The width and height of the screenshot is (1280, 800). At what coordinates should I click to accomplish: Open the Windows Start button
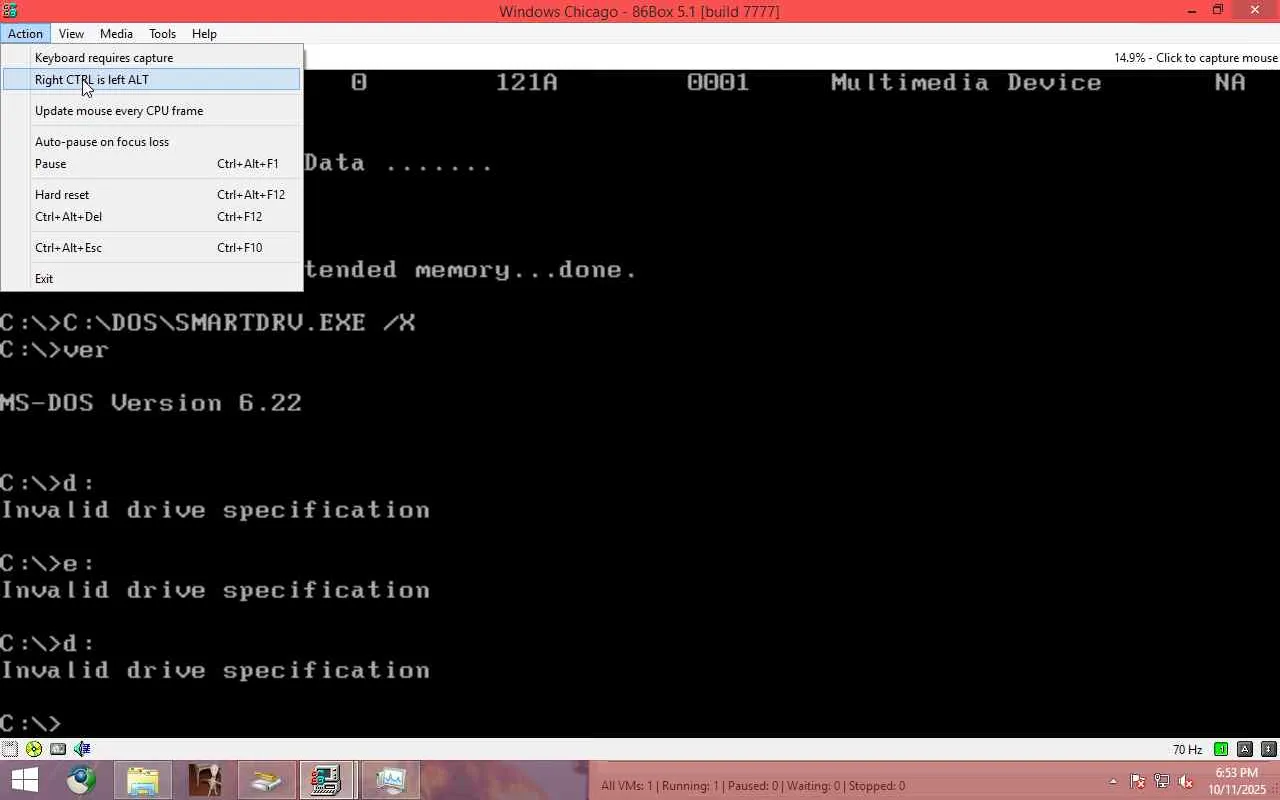24,780
